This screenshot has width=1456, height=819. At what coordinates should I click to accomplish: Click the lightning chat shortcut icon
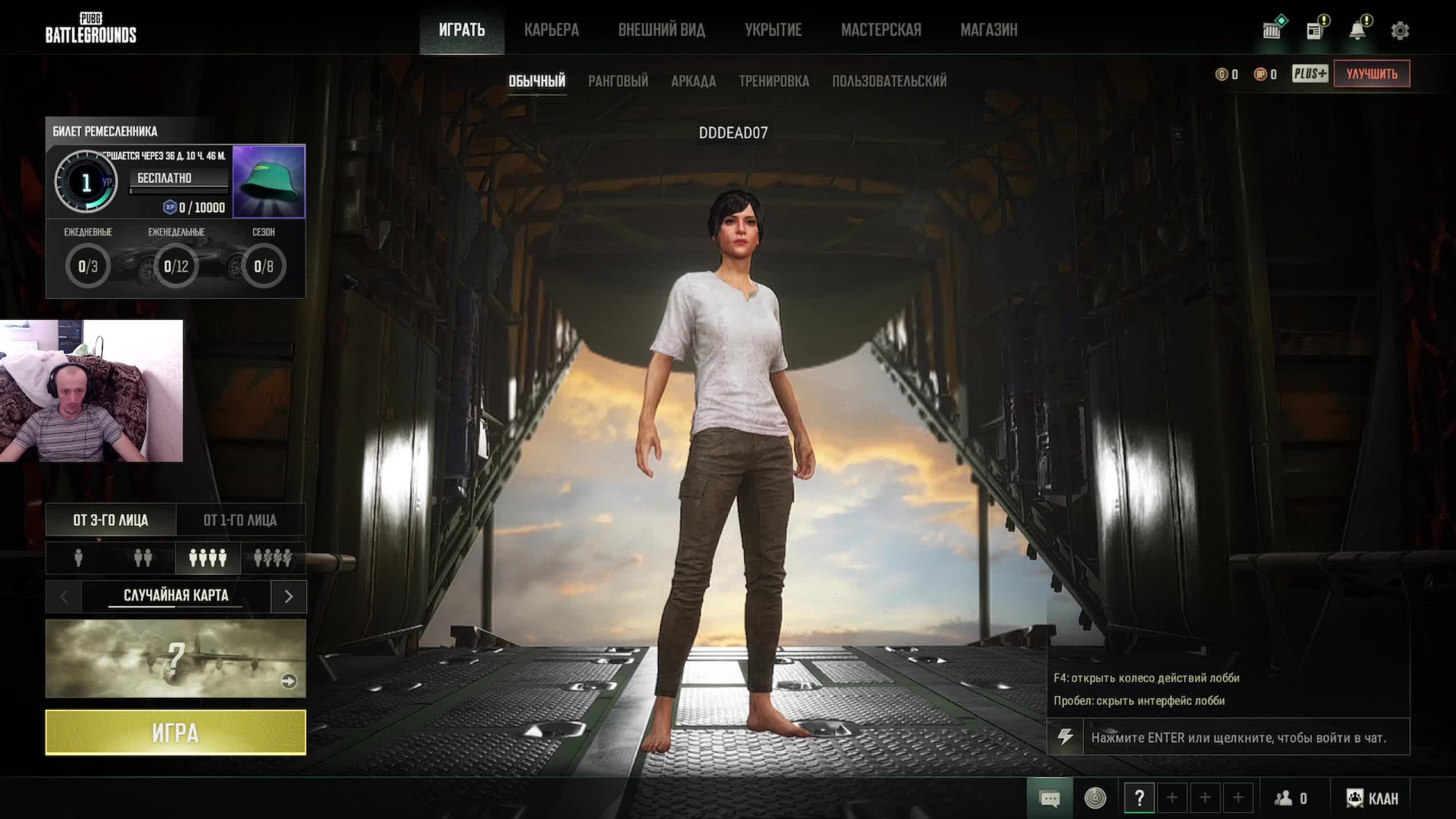point(1065,737)
